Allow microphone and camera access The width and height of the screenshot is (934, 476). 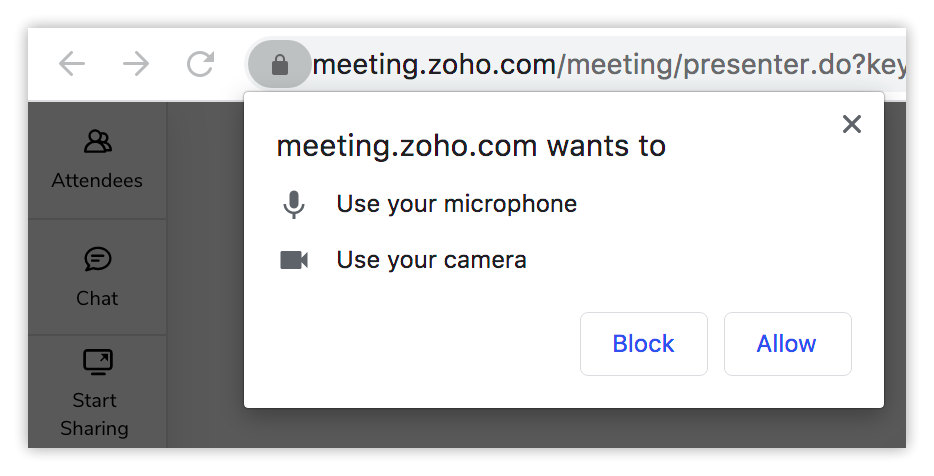787,344
